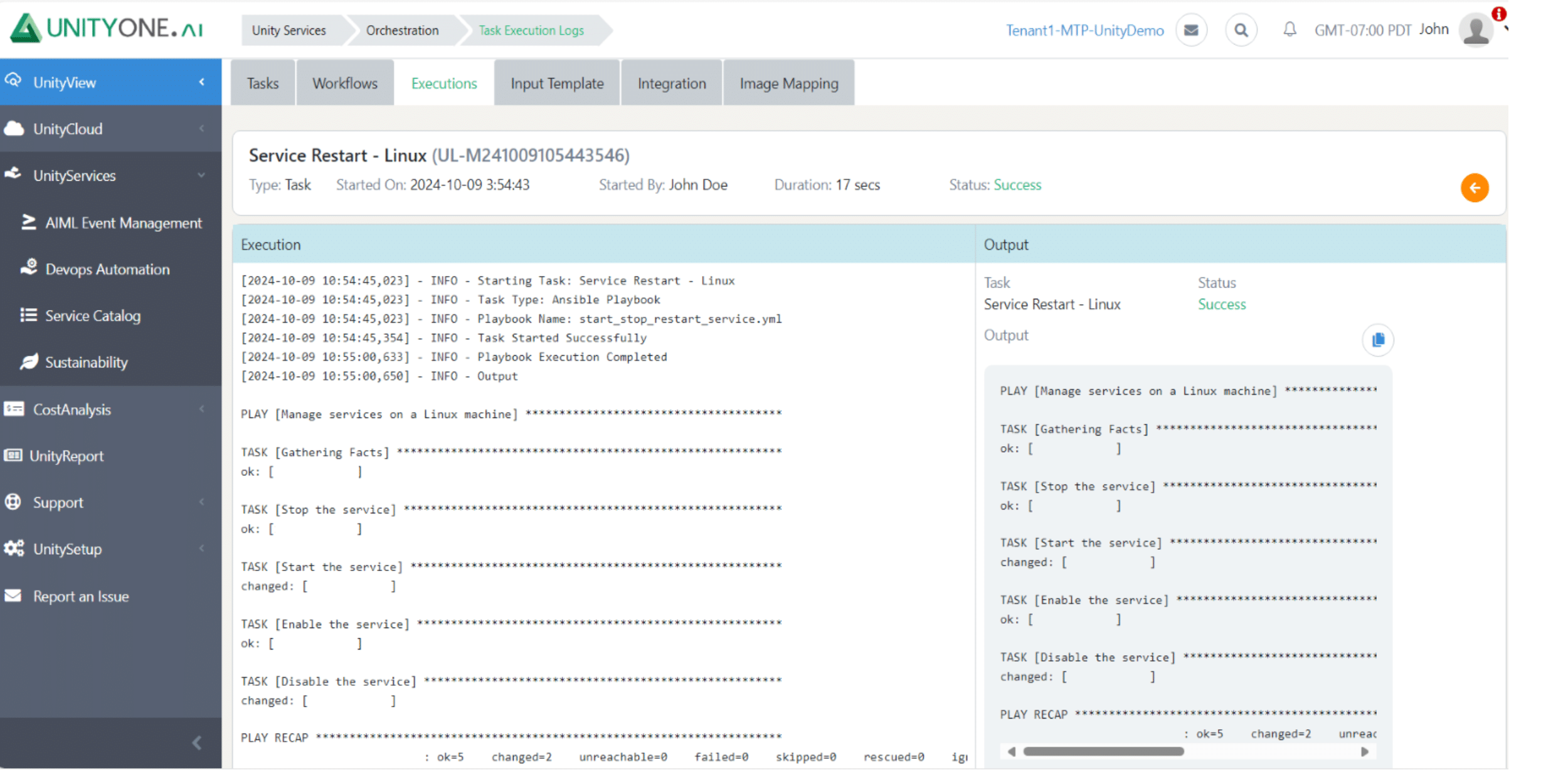Click the Status: Success header value
The height and width of the screenshot is (770, 1568).
[x=1017, y=184]
